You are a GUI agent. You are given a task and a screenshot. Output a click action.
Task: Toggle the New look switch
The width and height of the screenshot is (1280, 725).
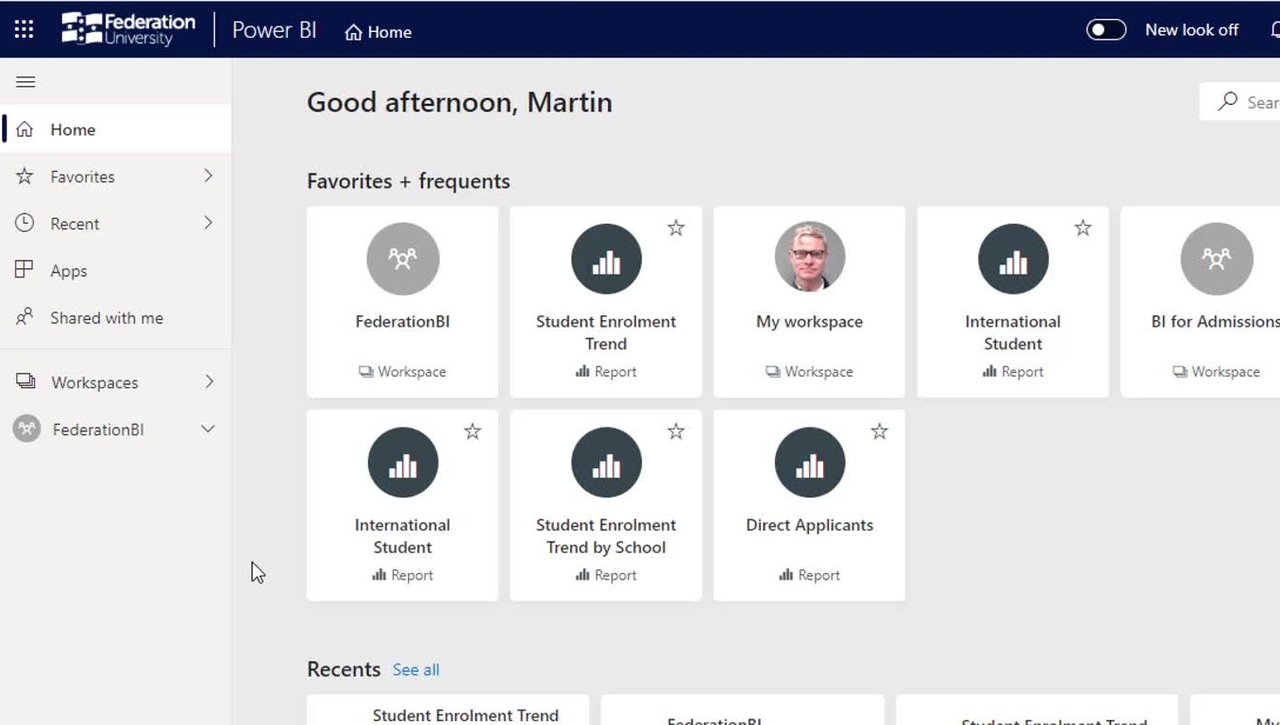[x=1106, y=30]
